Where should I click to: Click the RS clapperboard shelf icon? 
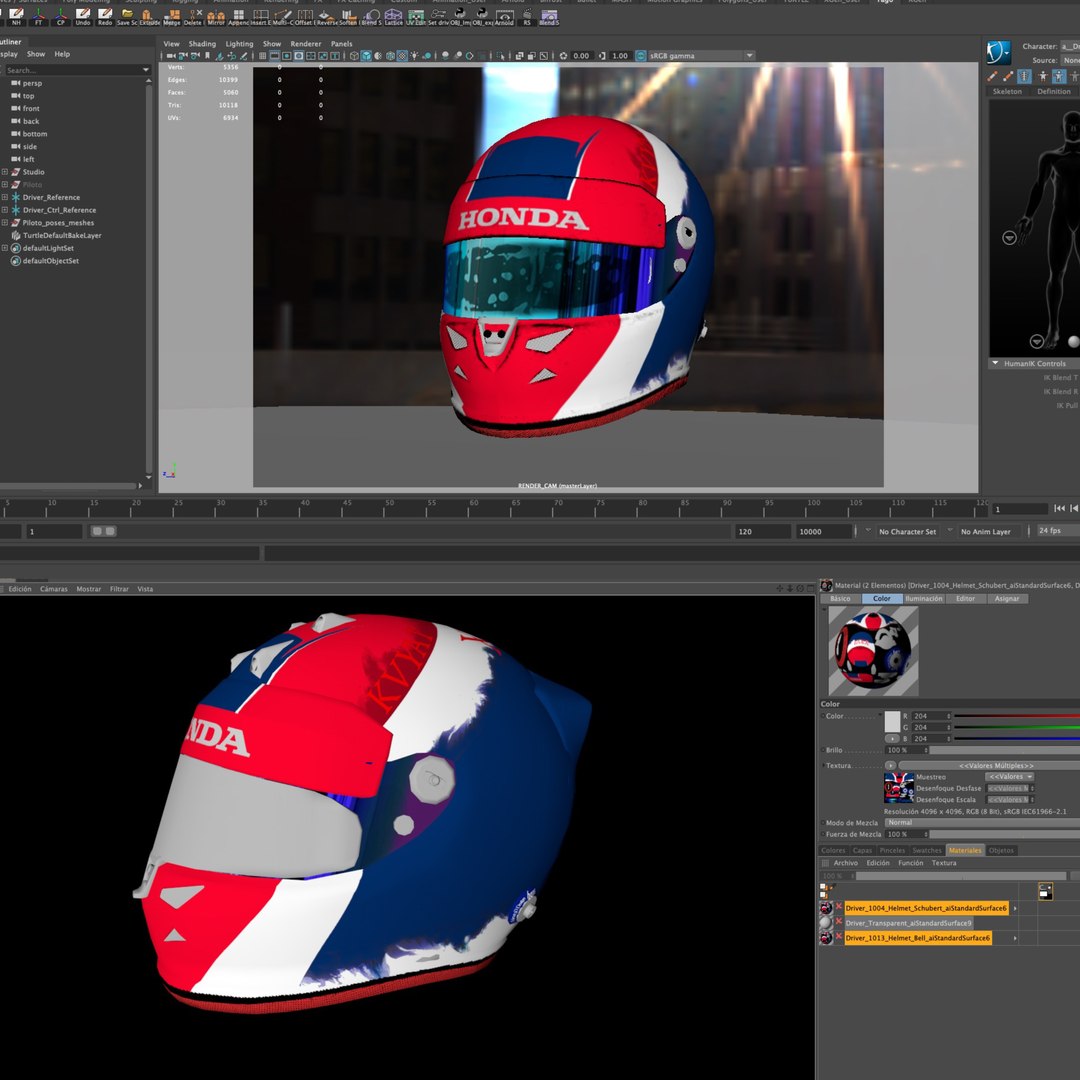[527, 17]
